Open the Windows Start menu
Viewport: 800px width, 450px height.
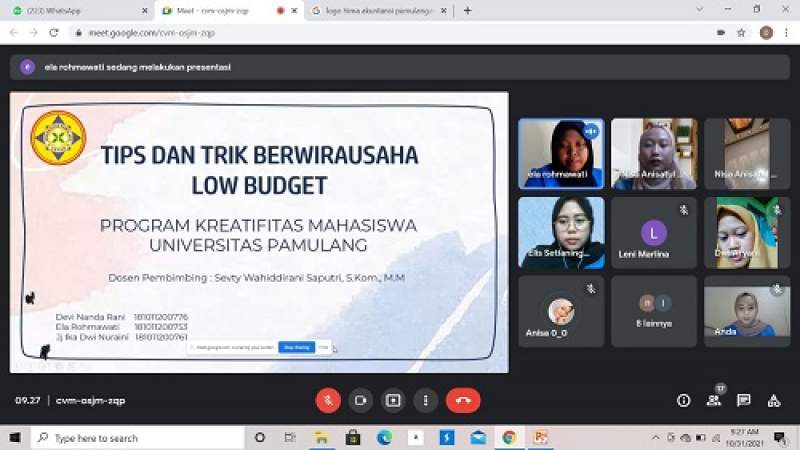pyautogui.click(x=15, y=438)
